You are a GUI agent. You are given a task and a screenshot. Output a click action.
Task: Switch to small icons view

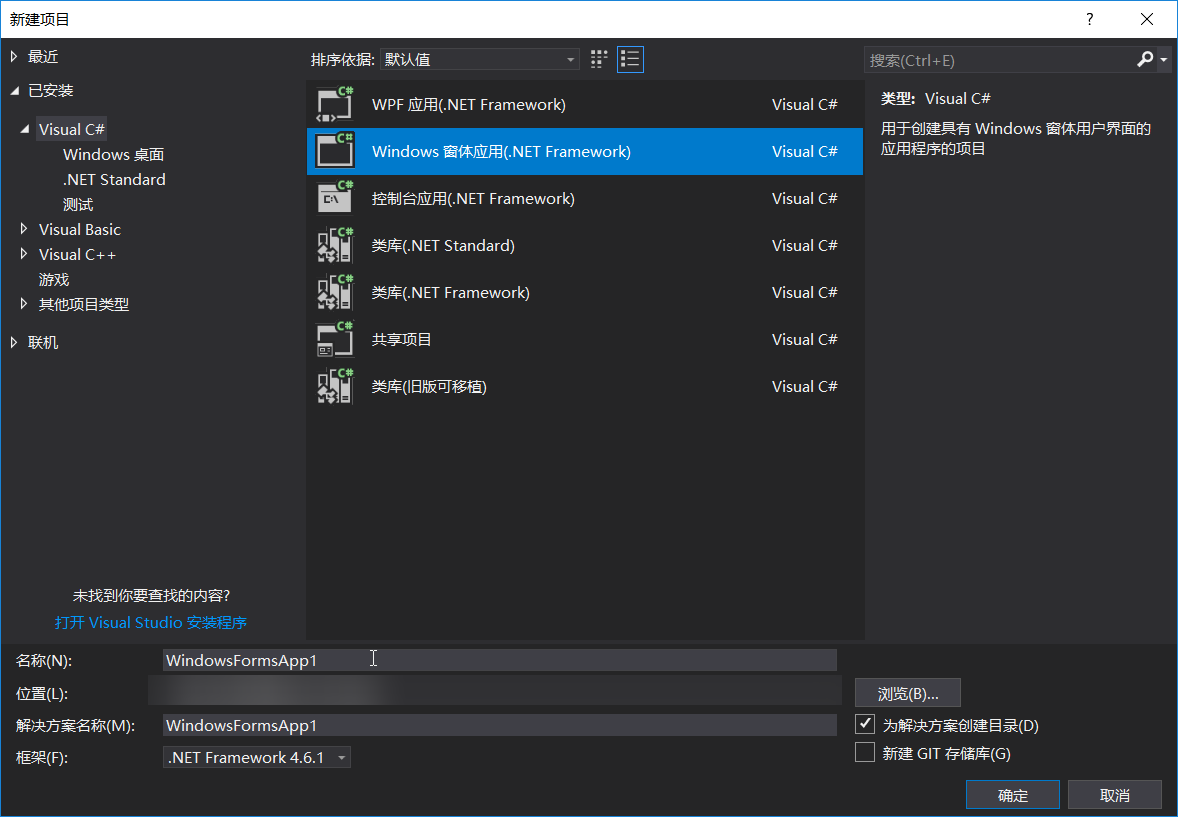coord(599,59)
